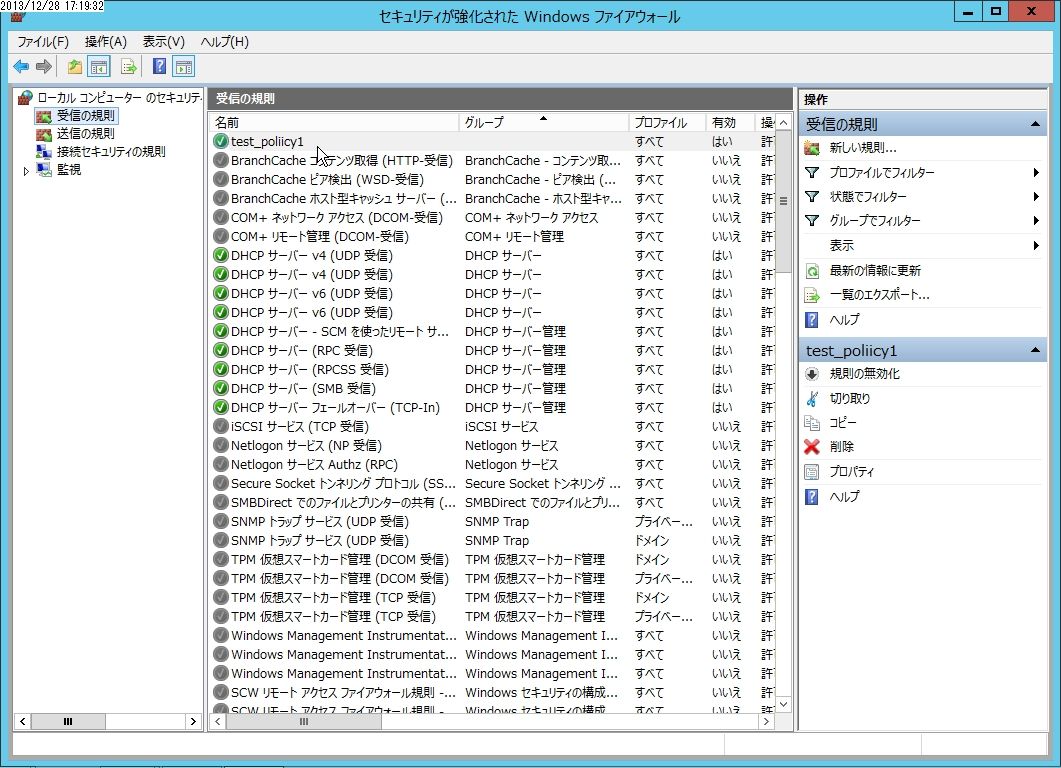1061x768 pixels.
Task: Click ヘルプ under test_poliicy1 actions
Action: [x=844, y=496]
